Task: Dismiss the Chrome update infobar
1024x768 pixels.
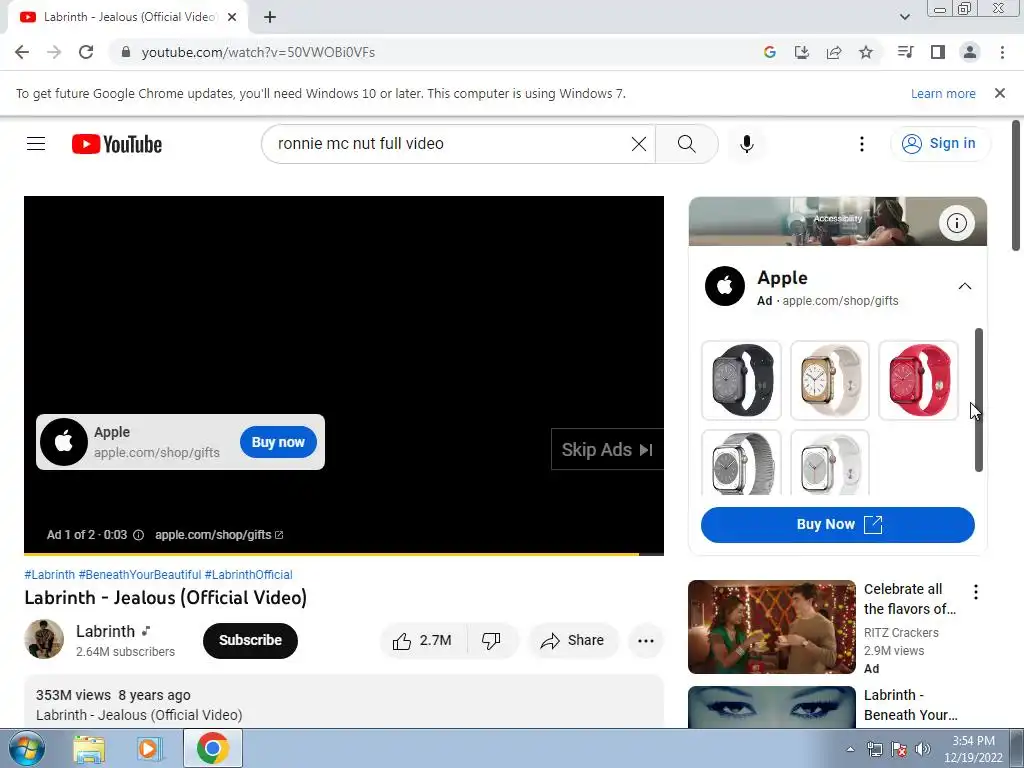Action: 999,93
